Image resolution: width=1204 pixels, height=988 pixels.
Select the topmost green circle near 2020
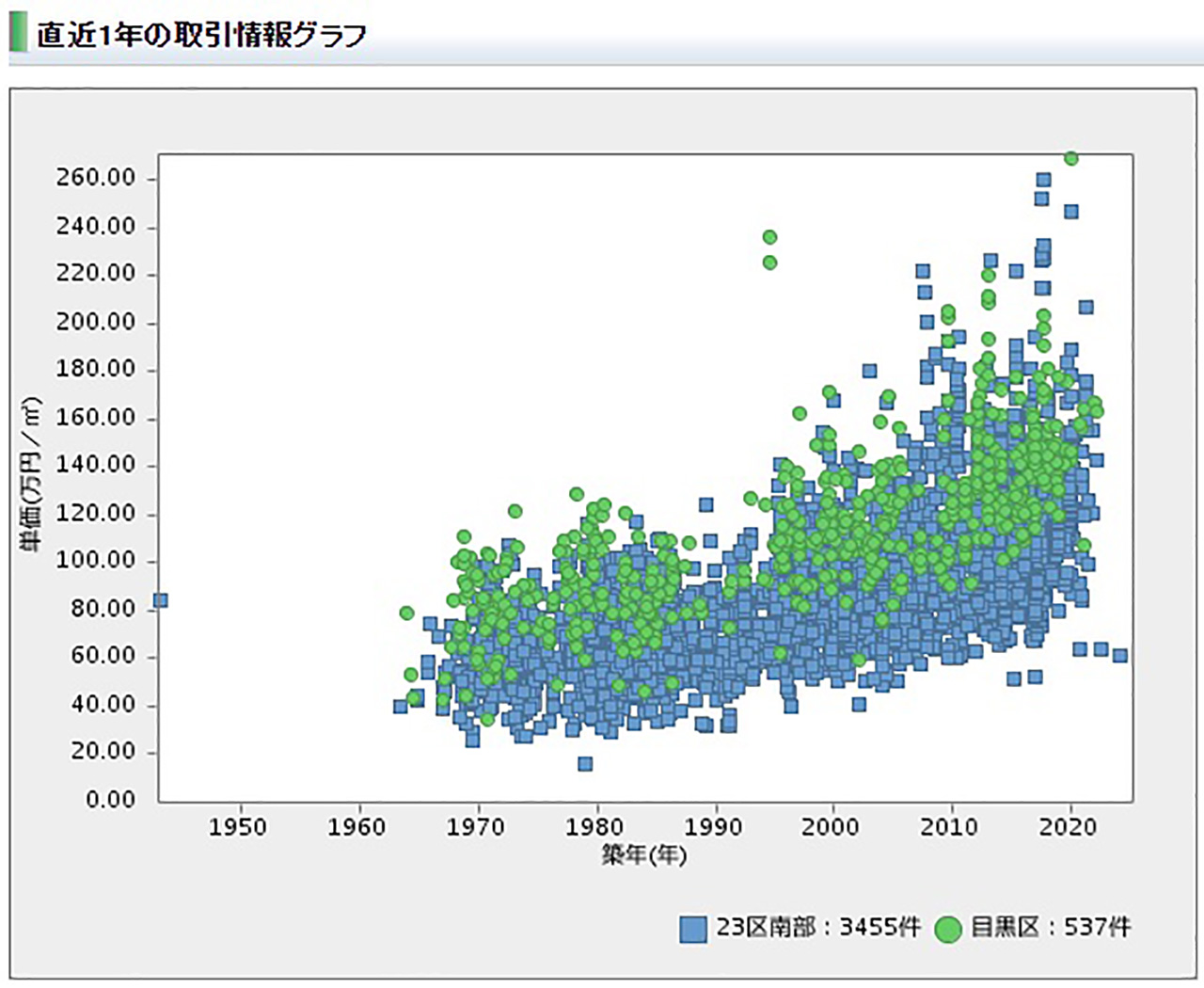1070,159
